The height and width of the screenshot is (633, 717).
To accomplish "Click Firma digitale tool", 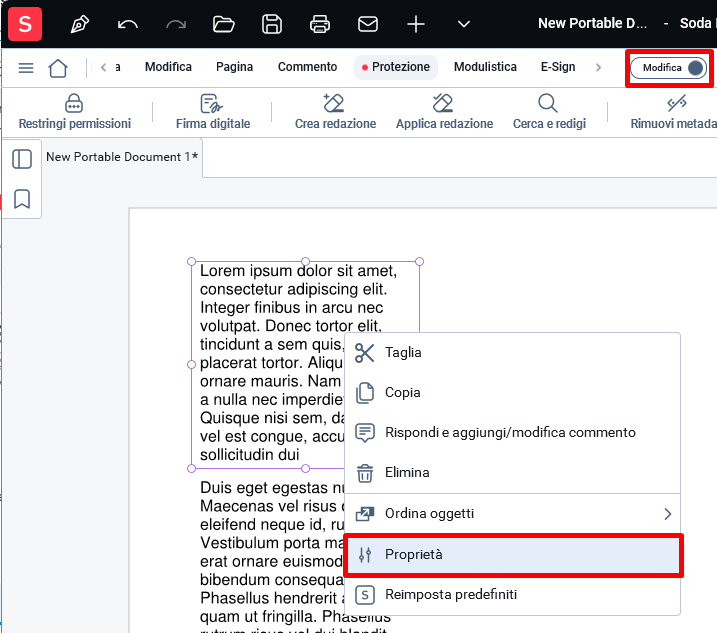I will pos(213,112).
